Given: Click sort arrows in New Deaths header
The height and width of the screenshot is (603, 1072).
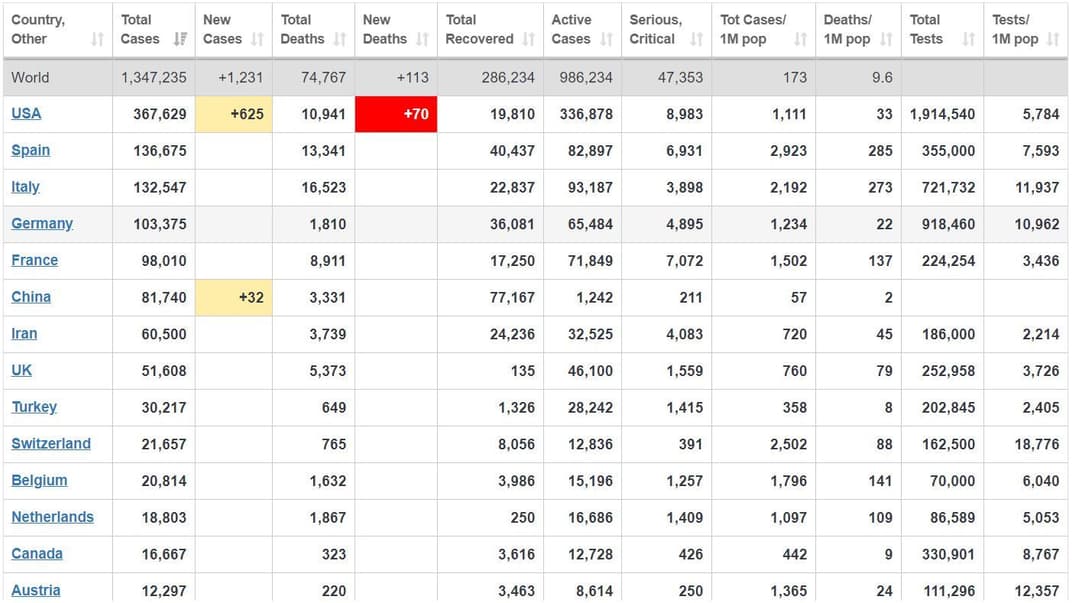Looking at the screenshot, I should 422,39.
